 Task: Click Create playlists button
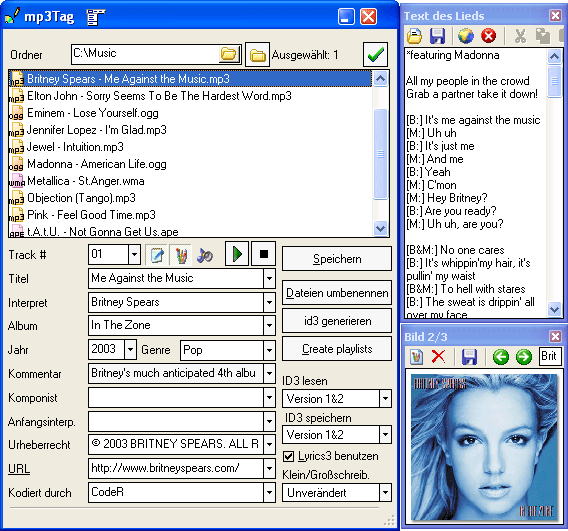(x=337, y=349)
